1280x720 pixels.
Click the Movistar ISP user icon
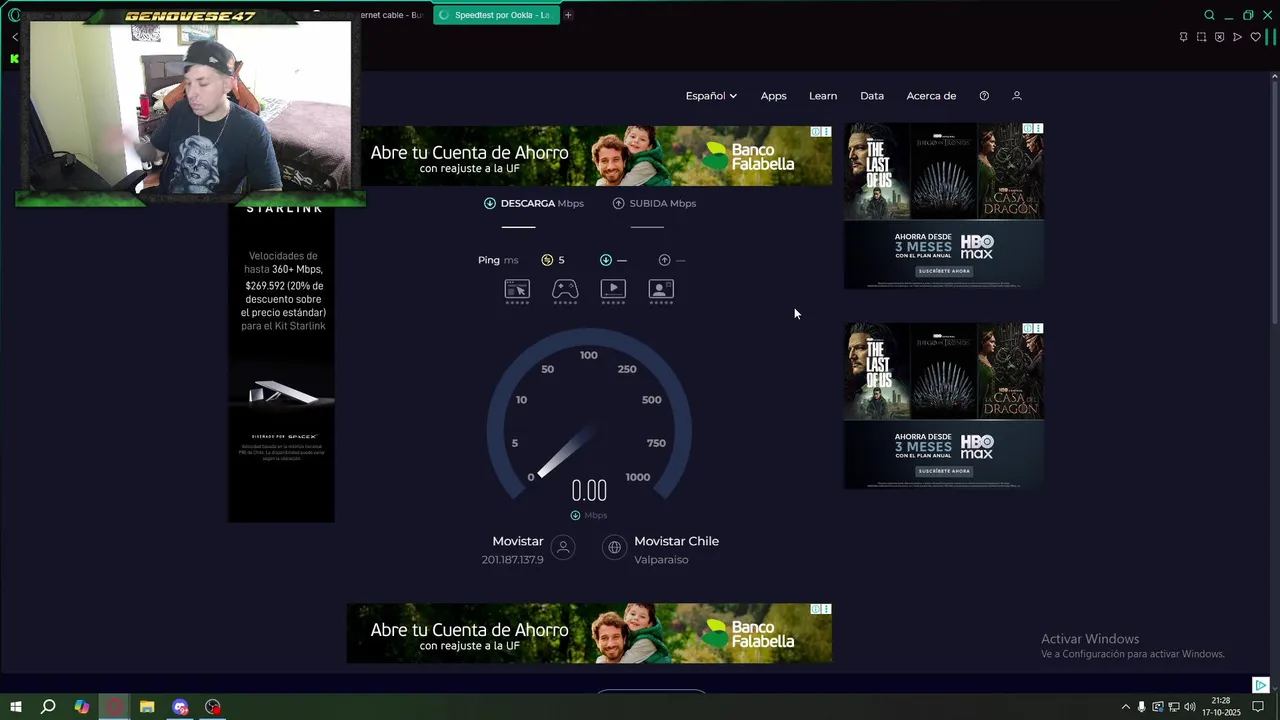click(x=563, y=547)
